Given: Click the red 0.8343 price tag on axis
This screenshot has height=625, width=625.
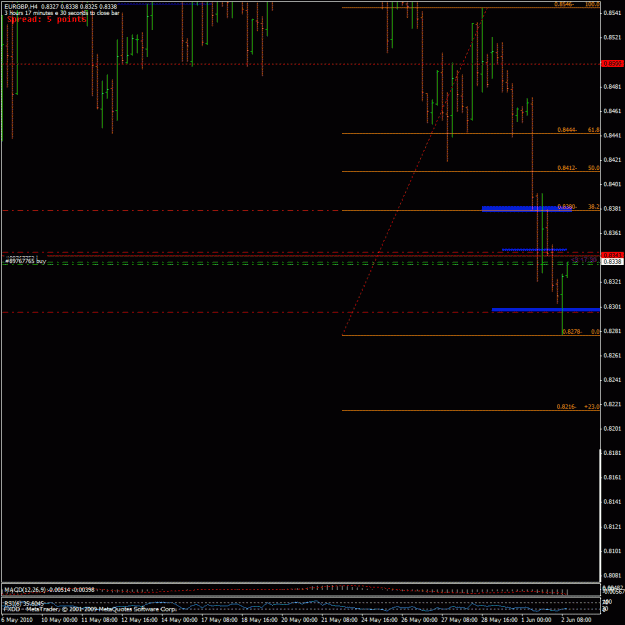Looking at the screenshot, I should coord(612,255).
